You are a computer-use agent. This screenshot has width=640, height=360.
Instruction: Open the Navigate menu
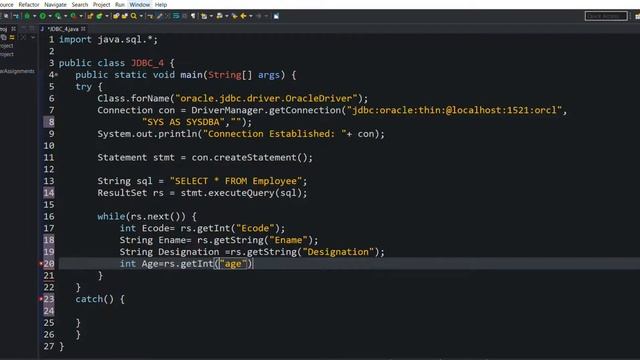pyautogui.click(x=55, y=4)
